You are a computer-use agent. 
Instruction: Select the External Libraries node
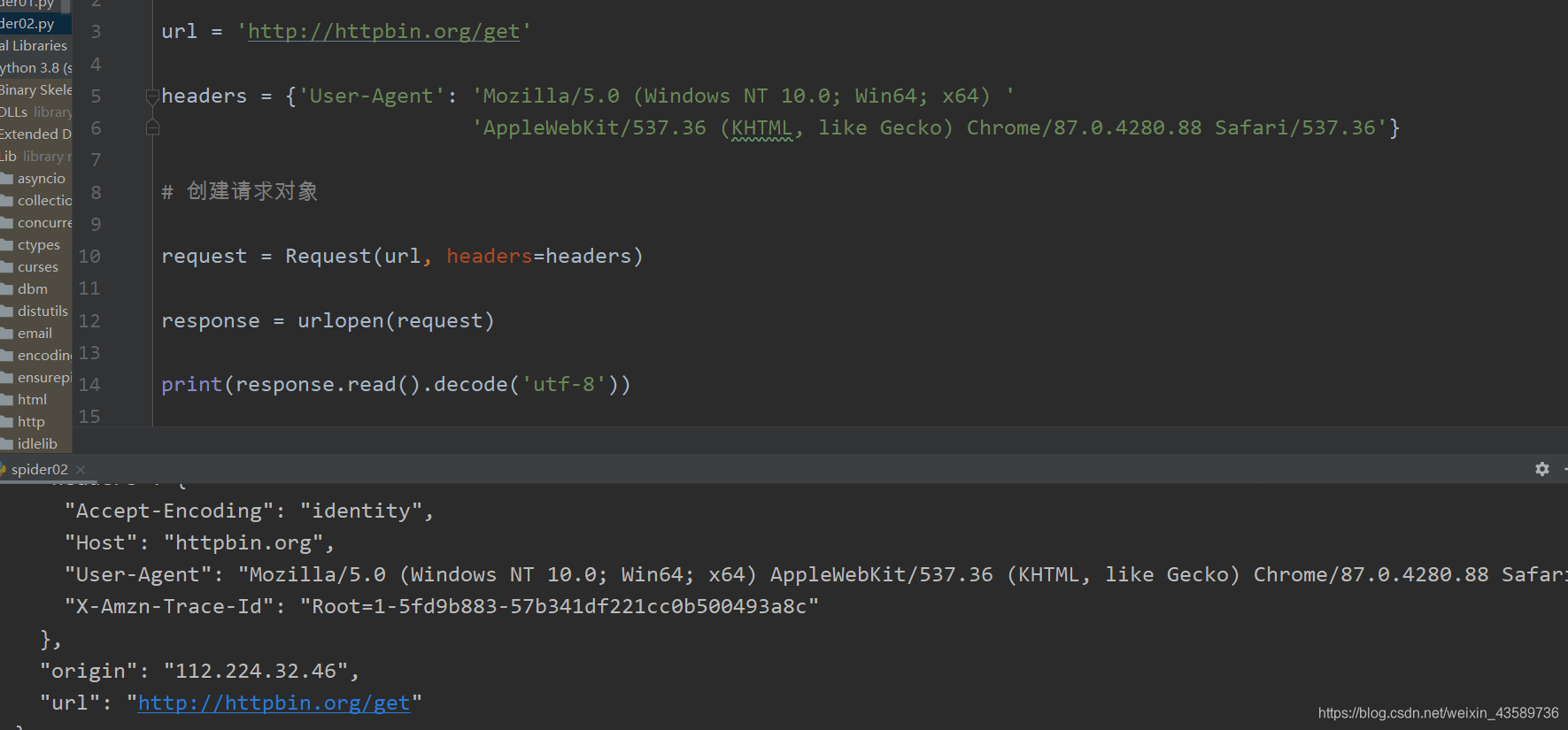pos(34,46)
